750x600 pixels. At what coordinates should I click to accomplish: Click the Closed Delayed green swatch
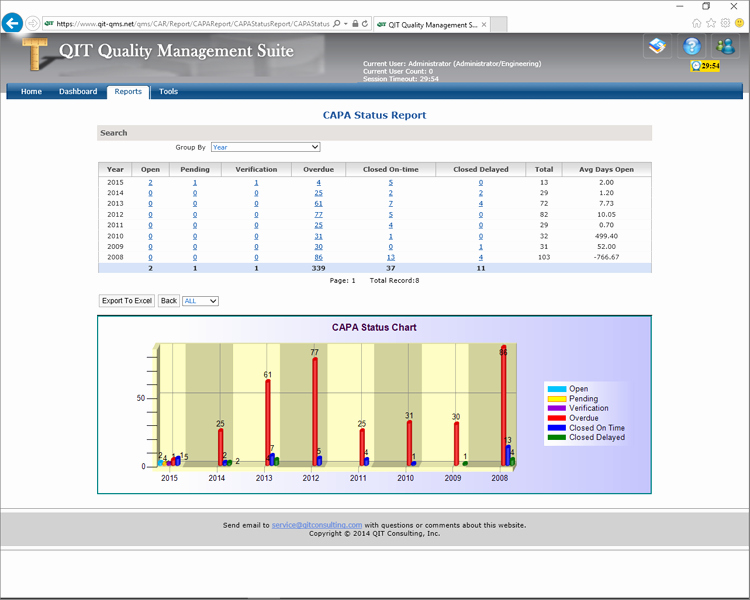(x=557, y=437)
